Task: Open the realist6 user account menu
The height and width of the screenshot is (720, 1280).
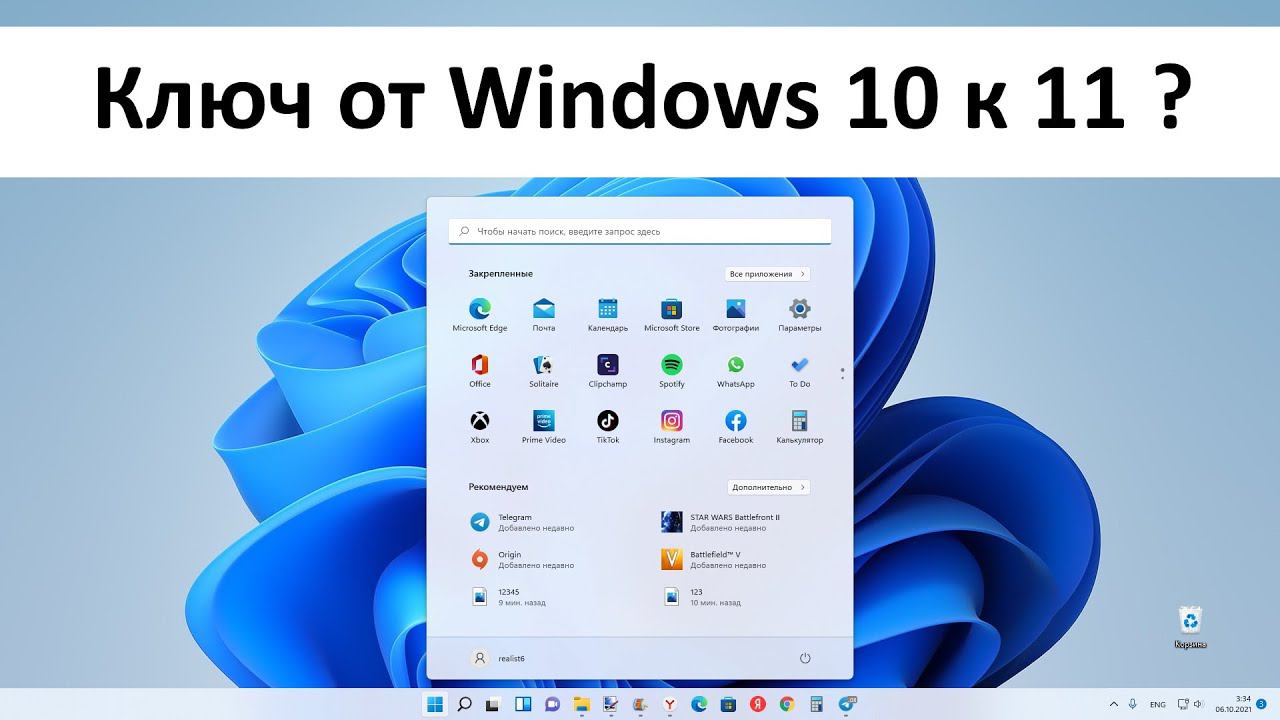Action: (x=498, y=658)
